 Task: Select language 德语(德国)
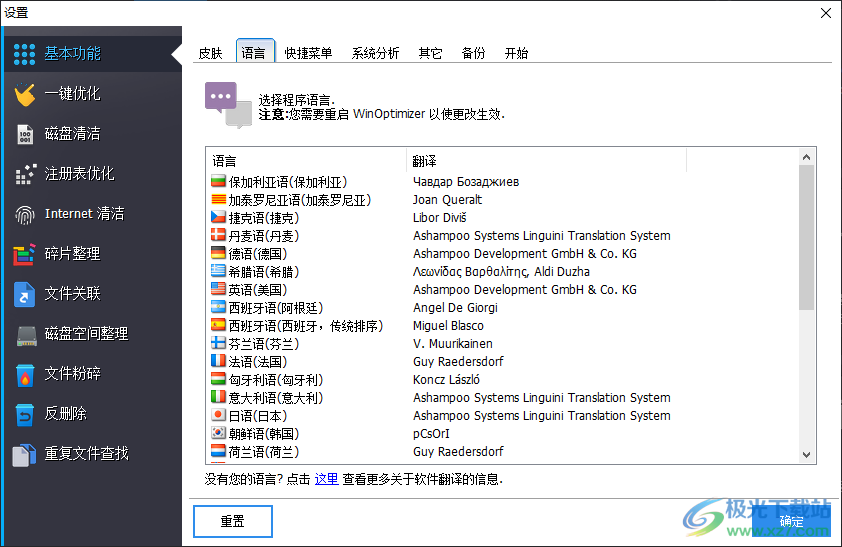258,254
